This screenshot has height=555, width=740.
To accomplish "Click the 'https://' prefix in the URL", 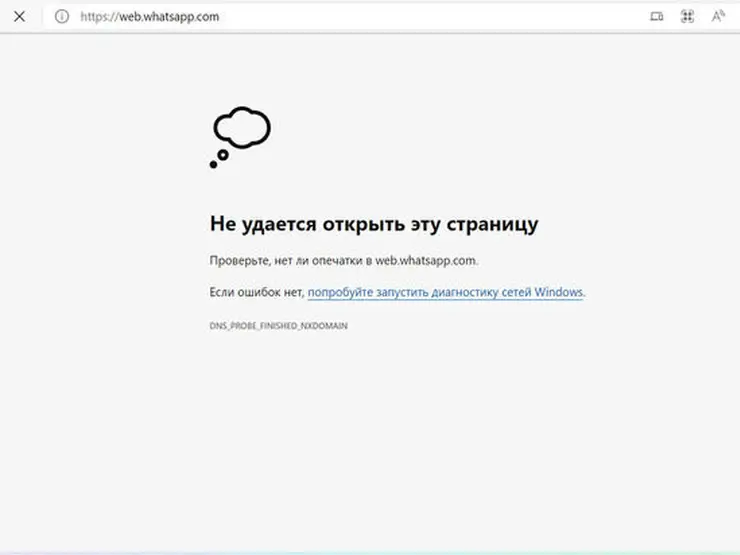I will point(98,16).
